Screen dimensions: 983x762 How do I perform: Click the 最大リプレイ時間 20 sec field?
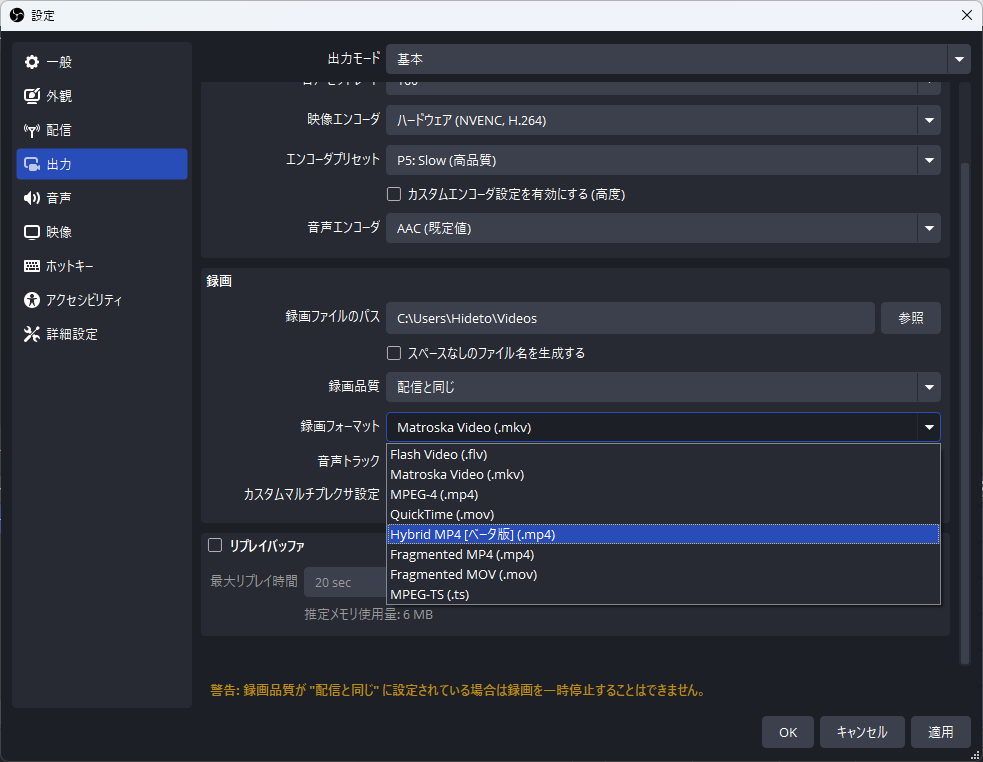[x=345, y=582]
